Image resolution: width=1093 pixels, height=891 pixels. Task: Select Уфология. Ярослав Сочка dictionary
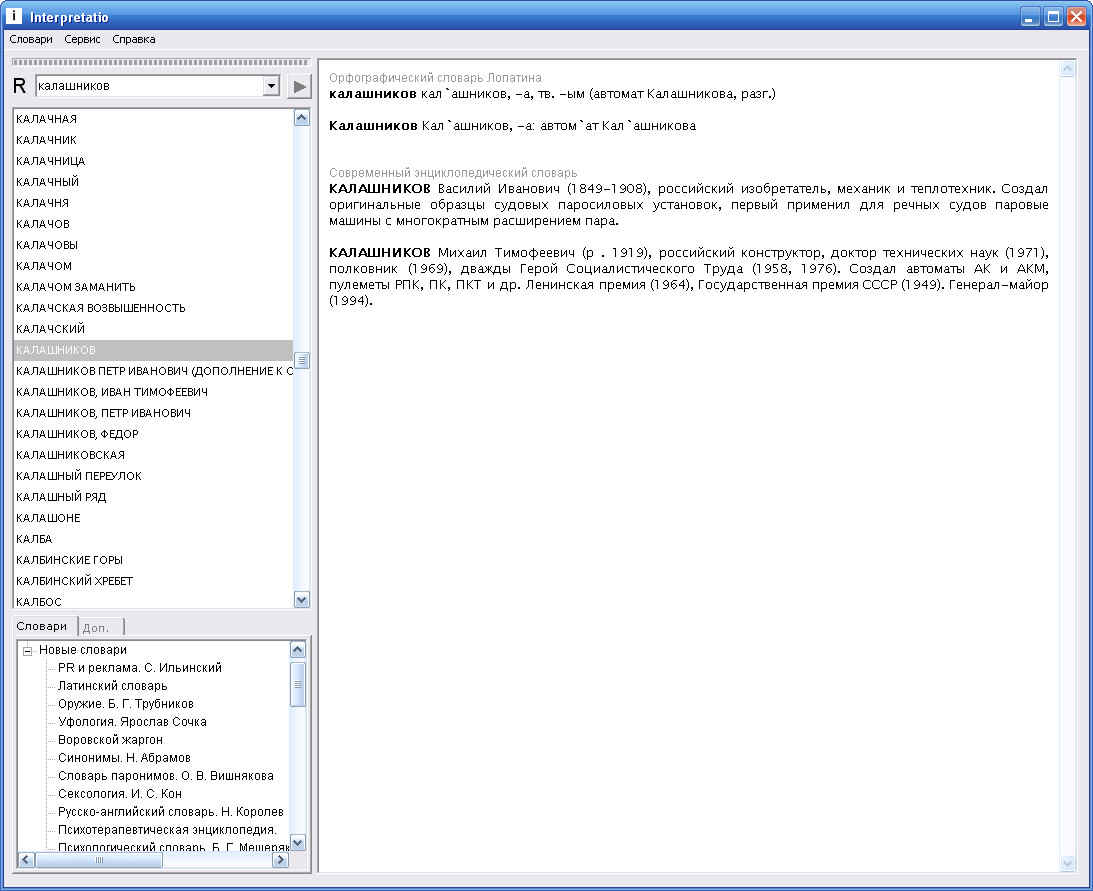[x=132, y=722]
